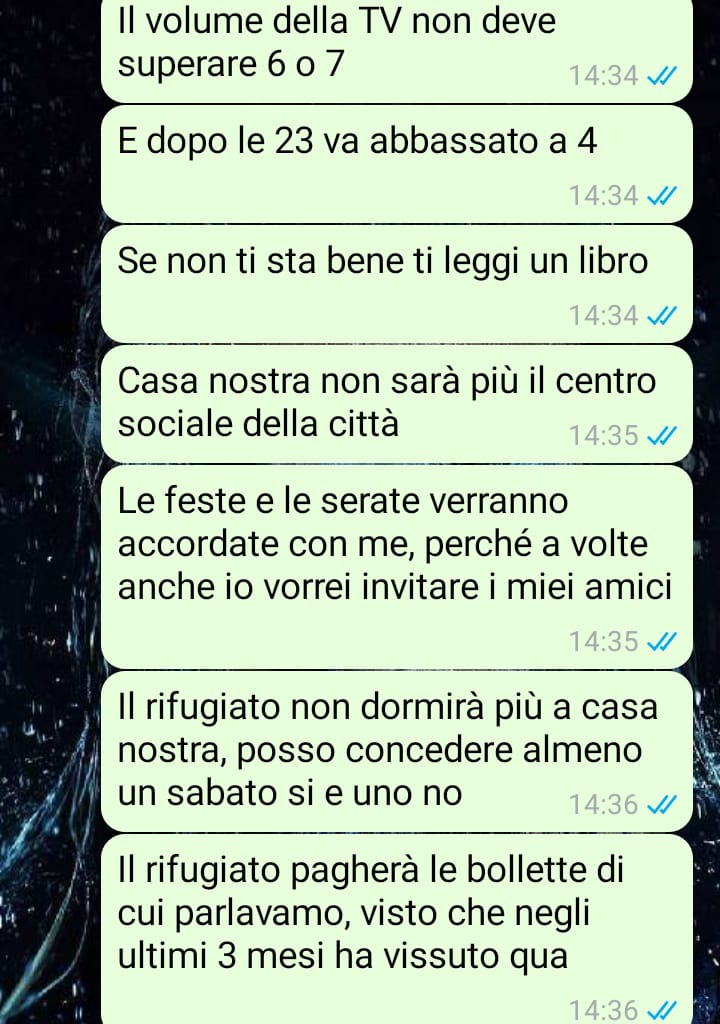Click read ticks beside 'Se non ti sta bene'
720x1024 pixels.
(x=661, y=316)
